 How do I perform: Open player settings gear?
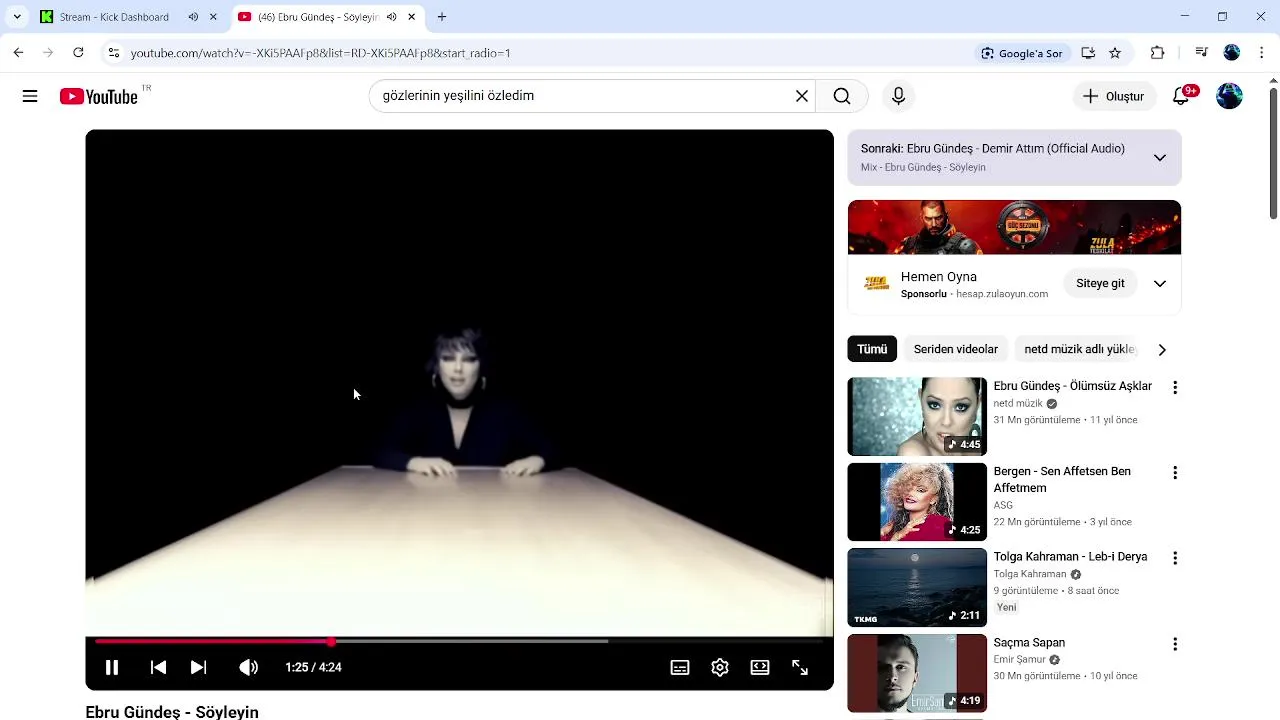720,667
